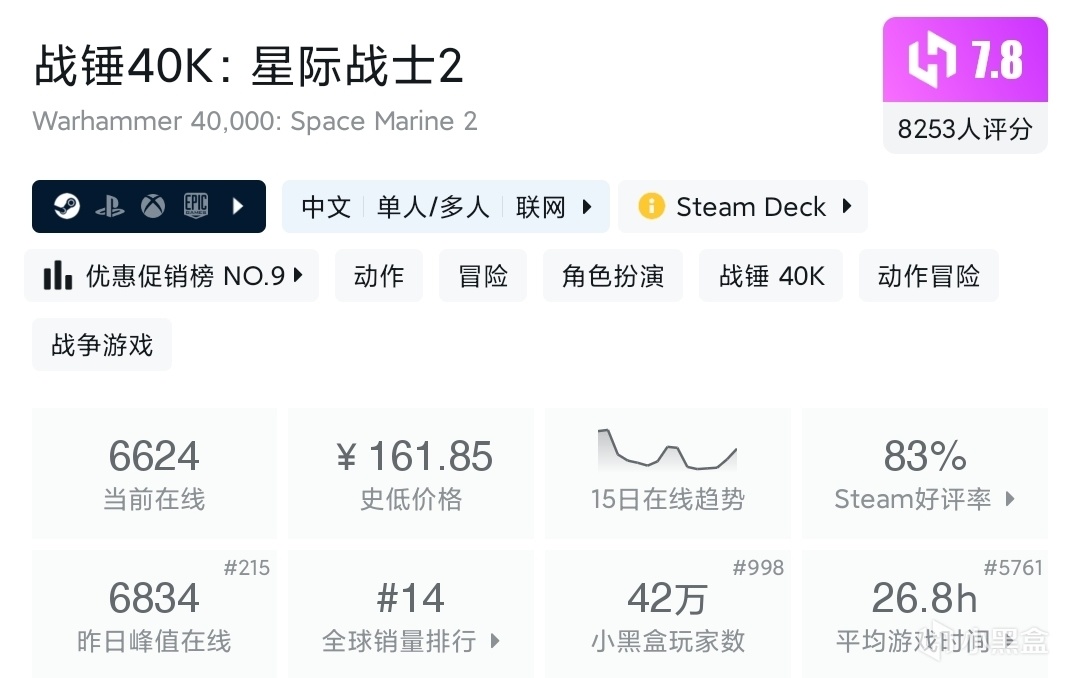Select the 战锤 40K tag

(772, 276)
